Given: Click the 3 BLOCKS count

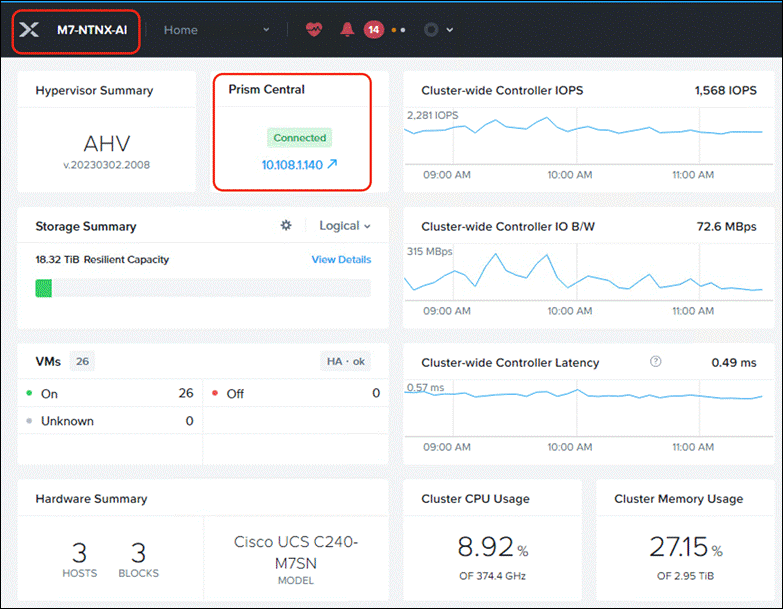Looking at the screenshot, I should [138, 559].
